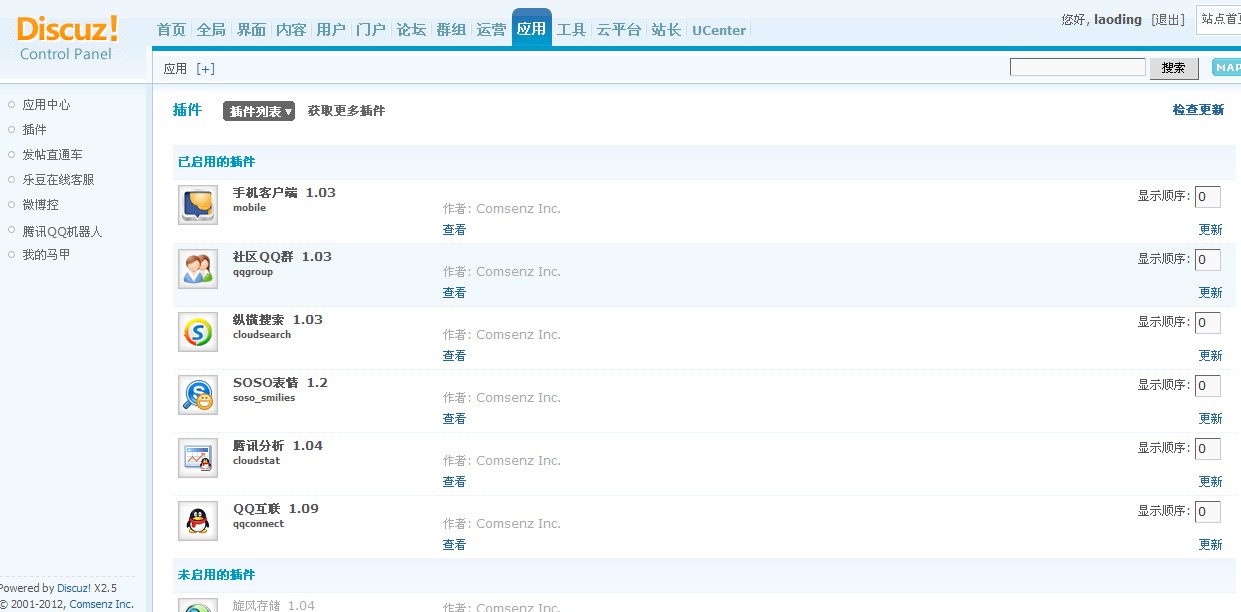Image resolution: width=1241 pixels, height=612 pixels.
Task: Click 更新 for the 社区QQ群 plugin
Action: 1210,293
